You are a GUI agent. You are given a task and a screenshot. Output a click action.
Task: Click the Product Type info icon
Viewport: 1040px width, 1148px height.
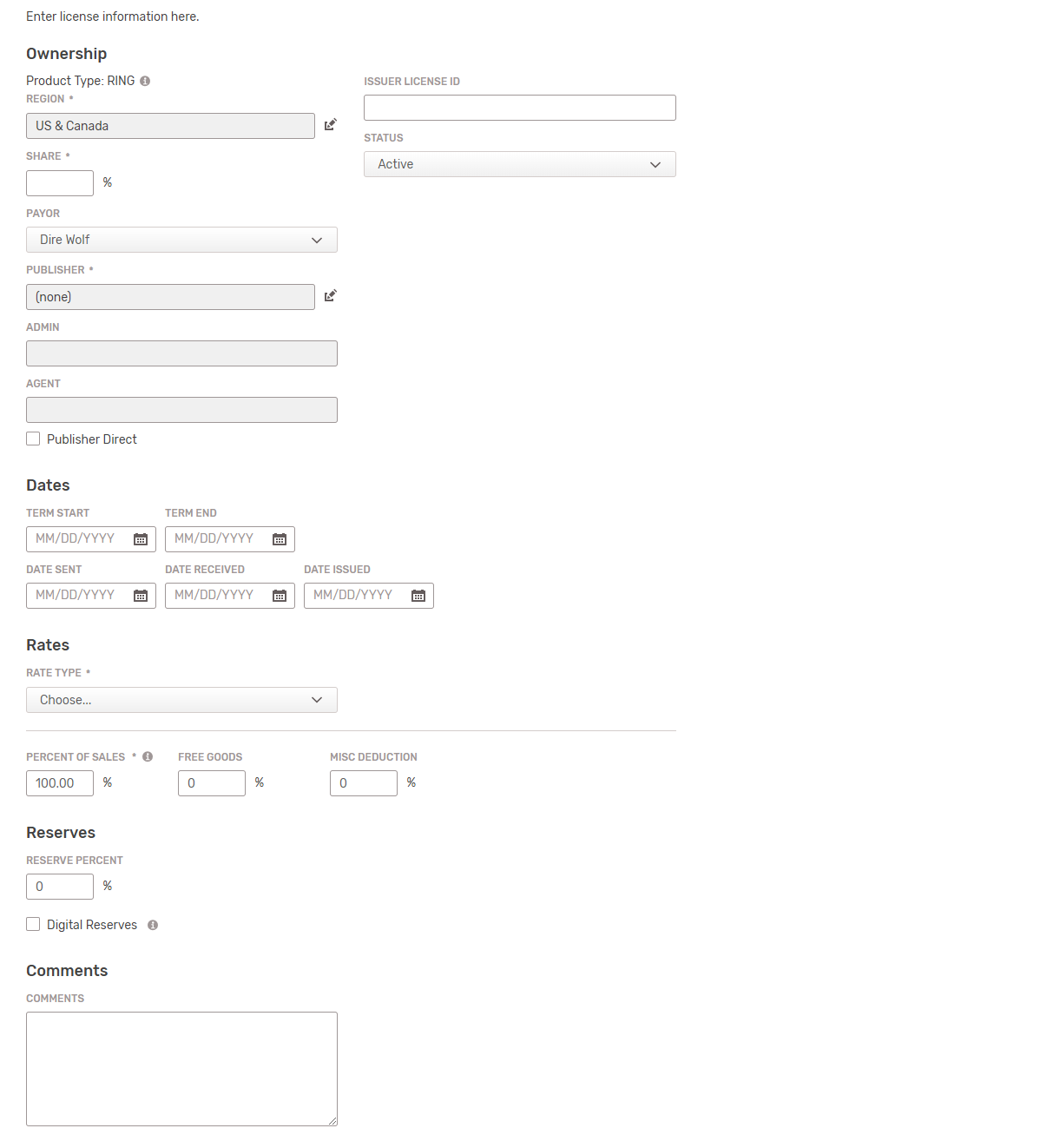(x=145, y=81)
